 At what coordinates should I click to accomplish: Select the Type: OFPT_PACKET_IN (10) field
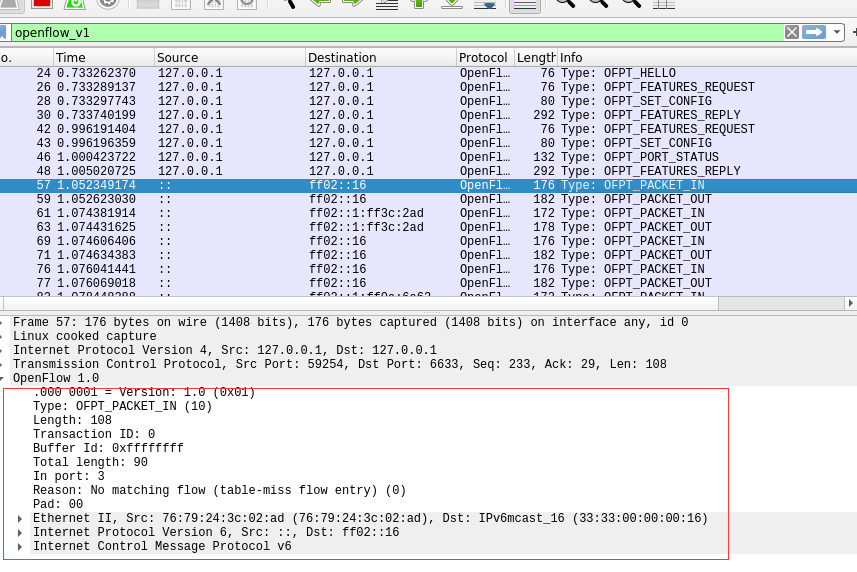point(122,406)
